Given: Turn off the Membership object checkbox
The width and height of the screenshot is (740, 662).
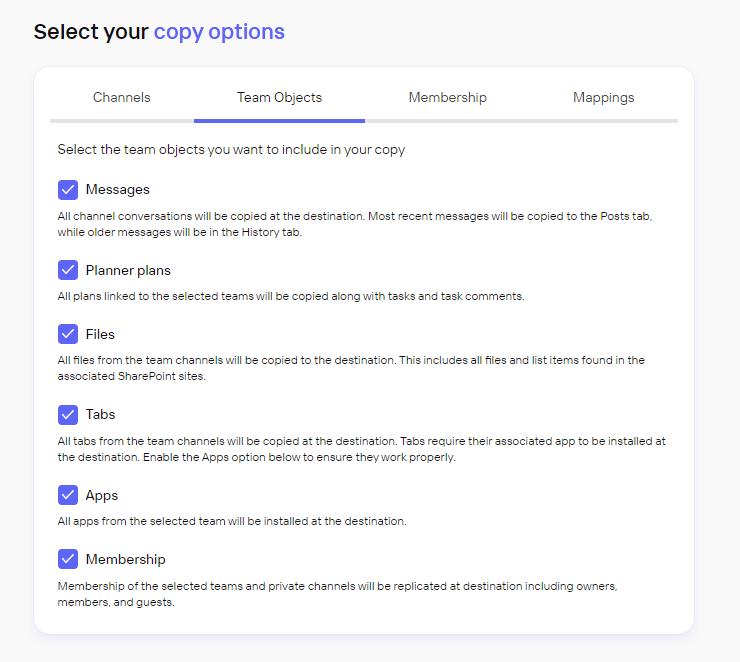Looking at the screenshot, I should point(68,559).
